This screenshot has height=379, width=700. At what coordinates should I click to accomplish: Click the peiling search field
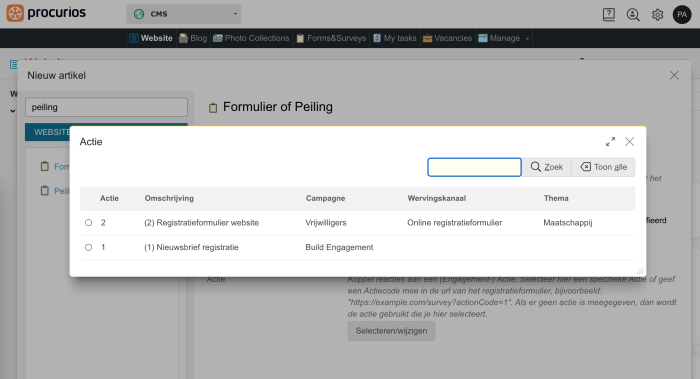click(106, 107)
